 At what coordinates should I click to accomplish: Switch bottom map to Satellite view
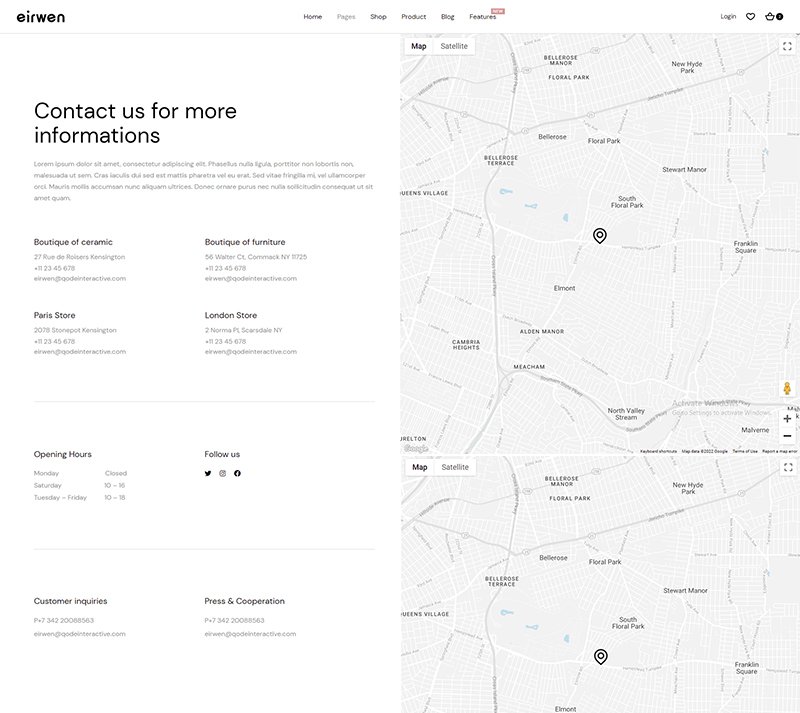pos(454,467)
